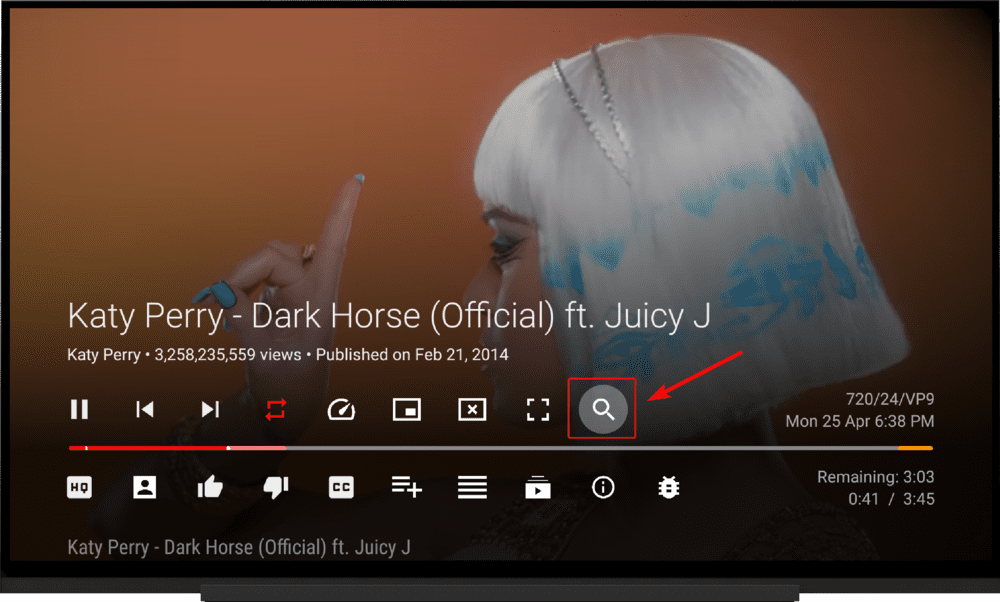The width and height of the screenshot is (1000, 602).
Task: Open the bug debug info icon
Action: (669, 488)
